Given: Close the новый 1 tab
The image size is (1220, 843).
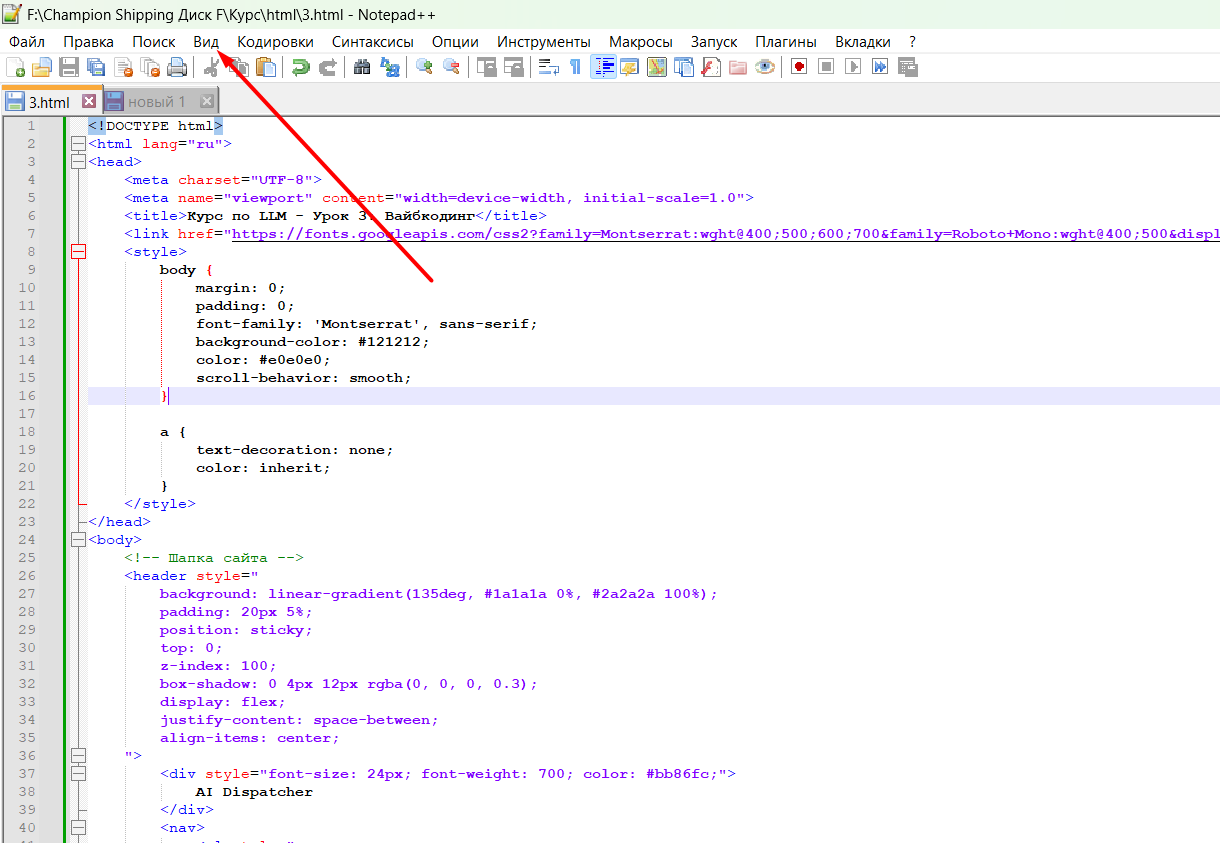Looking at the screenshot, I should [x=207, y=101].
